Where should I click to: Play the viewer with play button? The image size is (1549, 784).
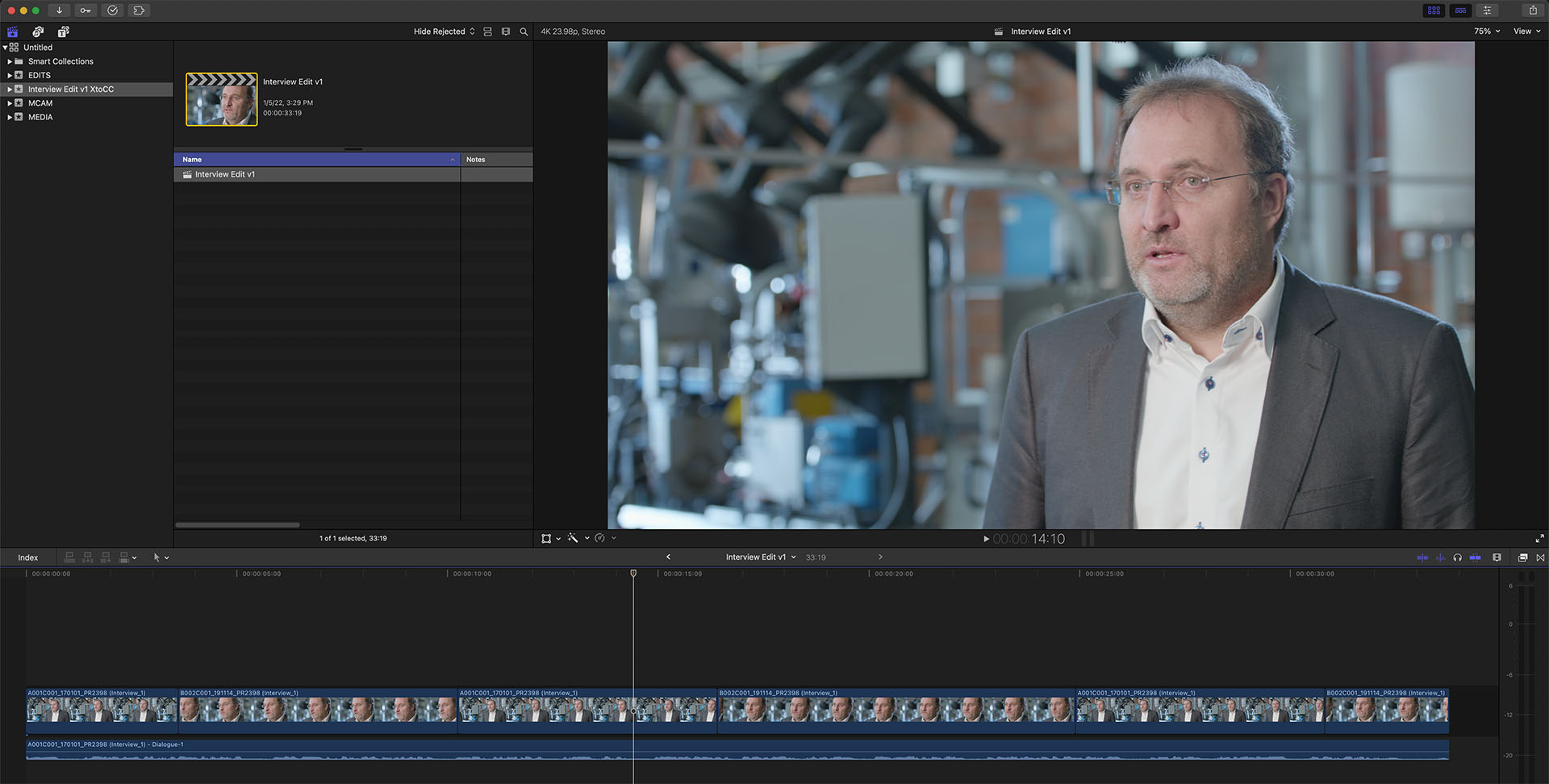pyautogui.click(x=986, y=539)
